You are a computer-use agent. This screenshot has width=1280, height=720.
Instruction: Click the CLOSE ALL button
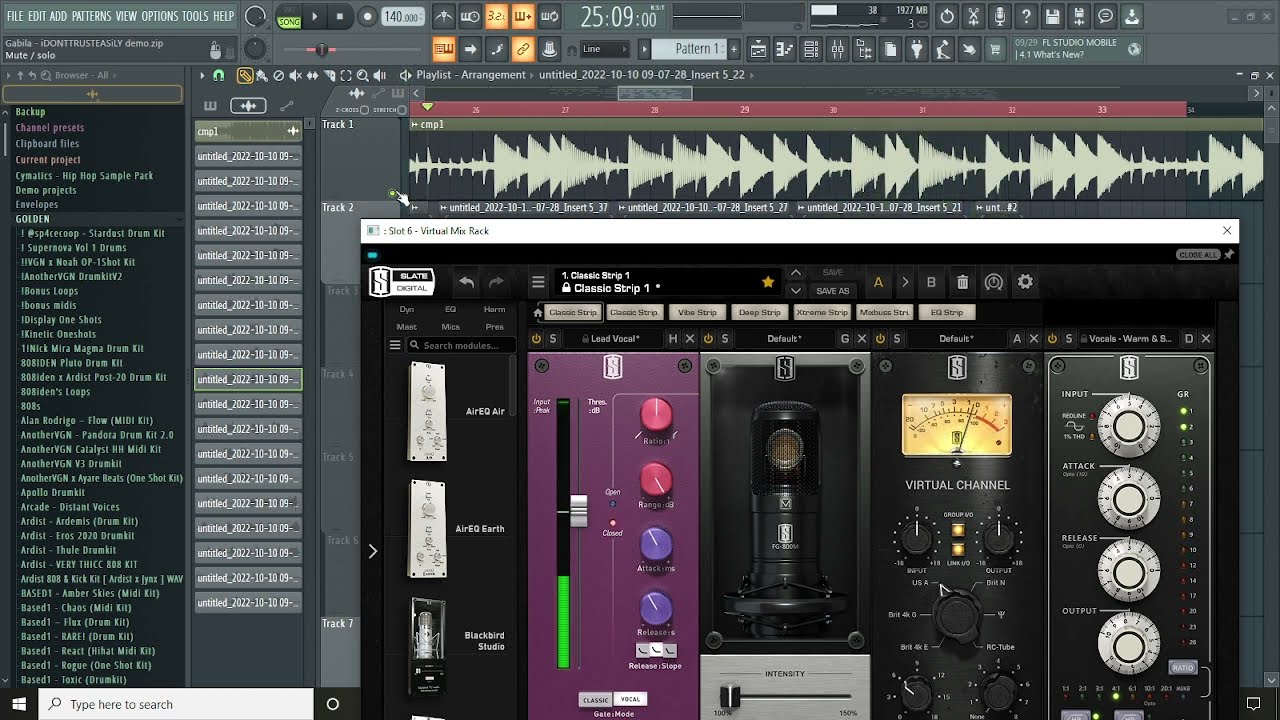(1198, 255)
